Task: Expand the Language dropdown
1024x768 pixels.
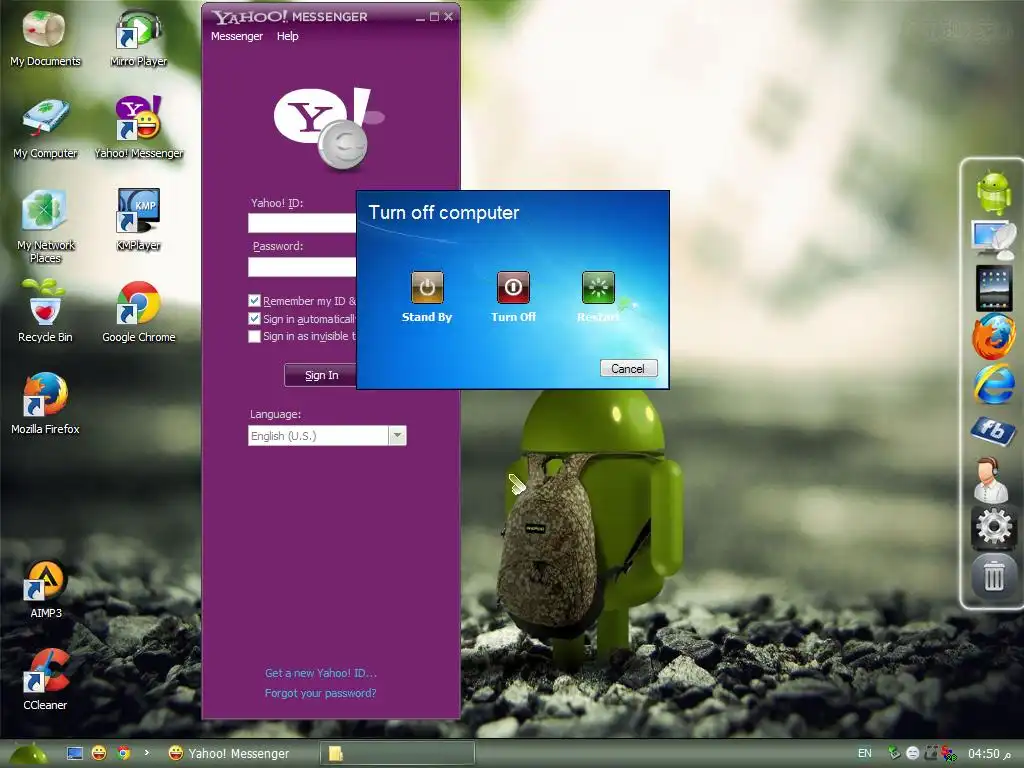Action: (397, 436)
